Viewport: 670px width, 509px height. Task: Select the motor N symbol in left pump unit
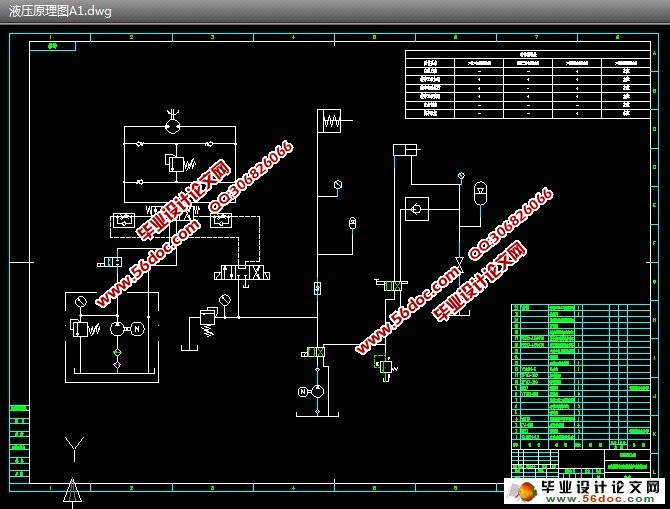(138, 329)
